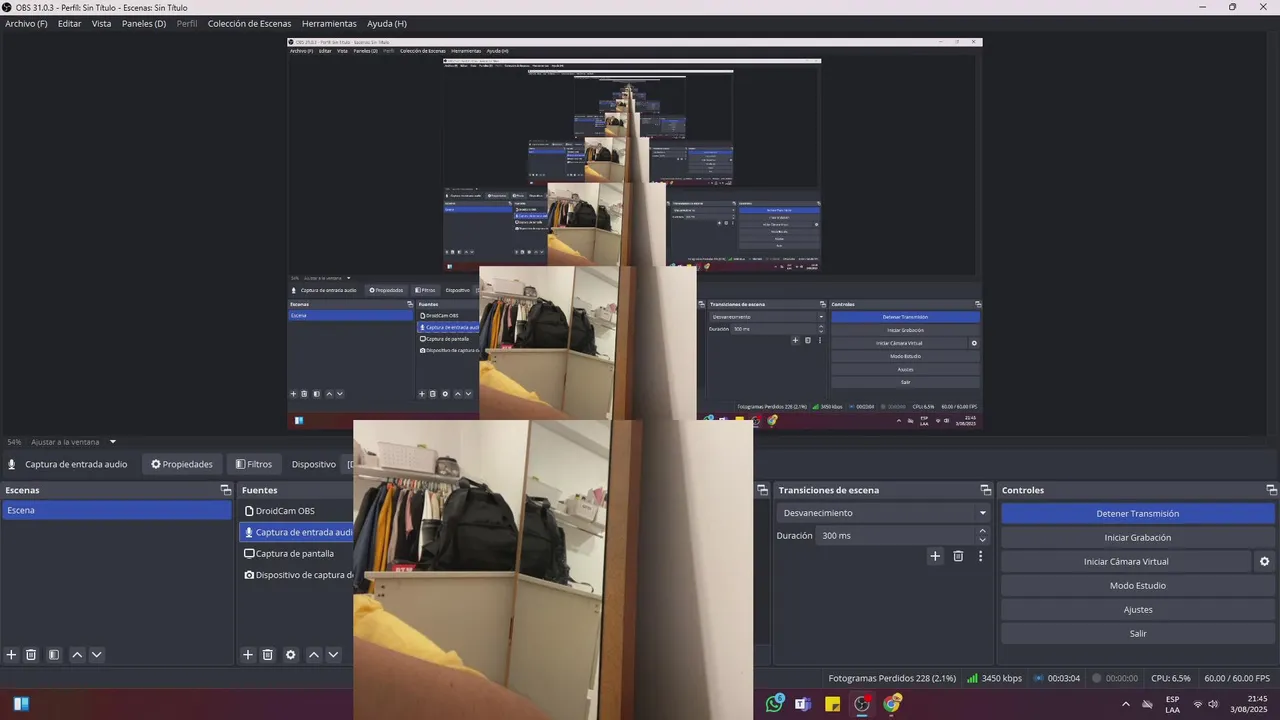Click Detener Transmisión to stop streaming

pyautogui.click(x=1138, y=514)
